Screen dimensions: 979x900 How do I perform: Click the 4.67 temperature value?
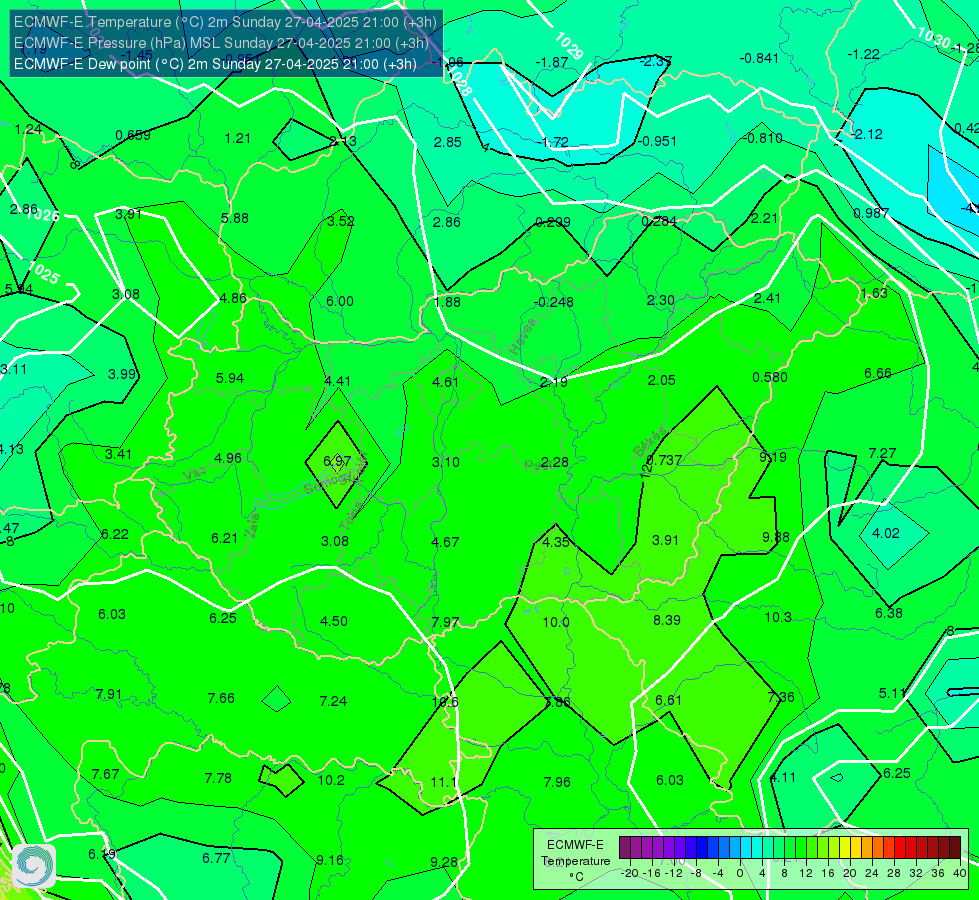coord(445,542)
